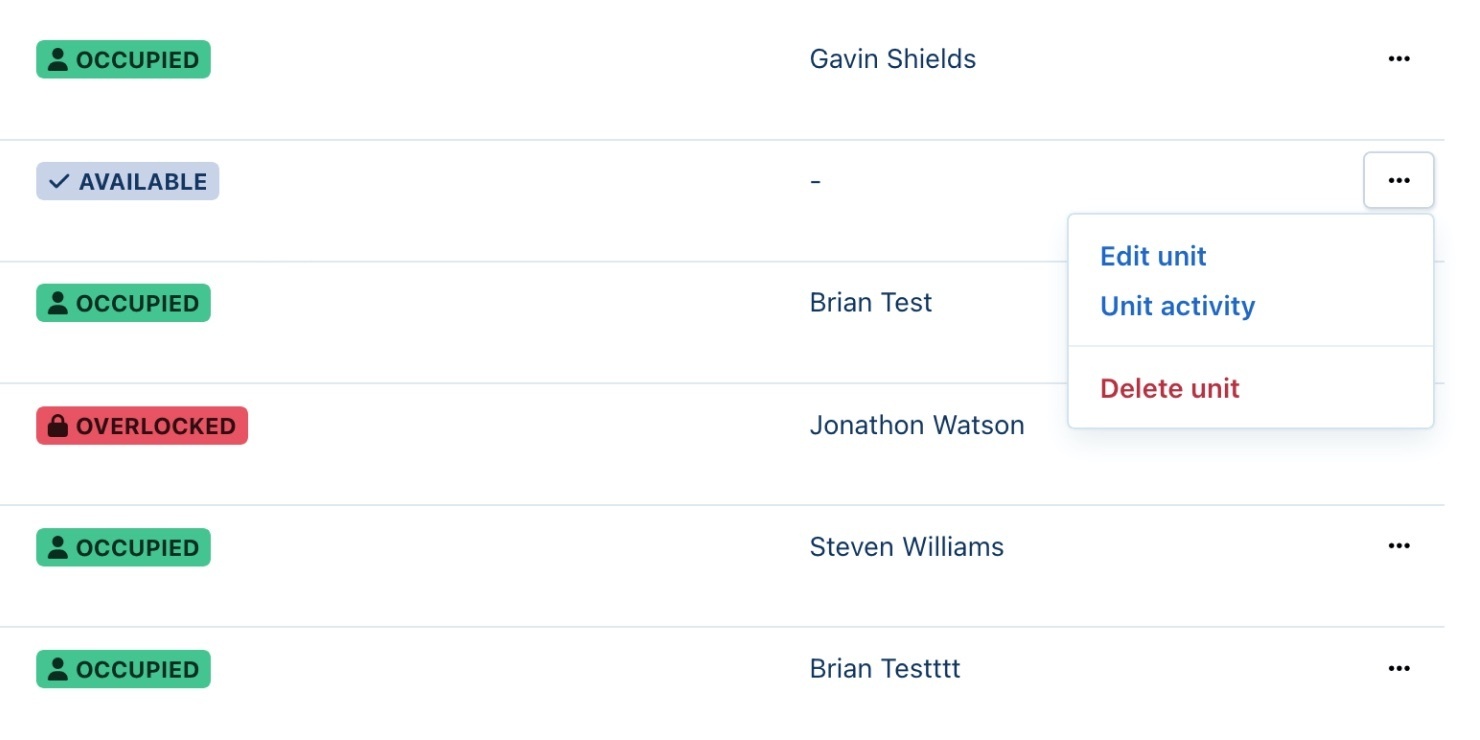The image size is (1480, 740).
Task: Close the open three-dot menu on Available row
Action: [1398, 181]
